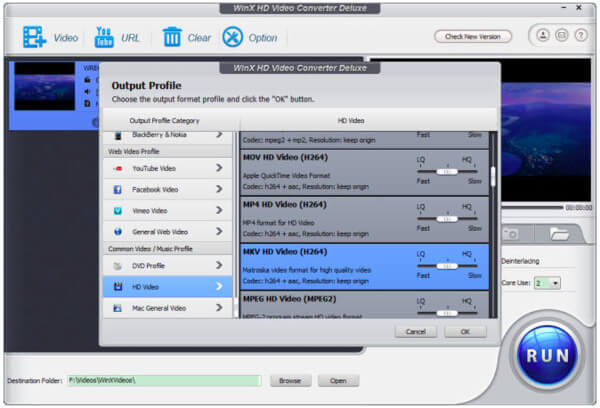
Task: Expand the Facebook Video chevron arrow
Action: 219,189
